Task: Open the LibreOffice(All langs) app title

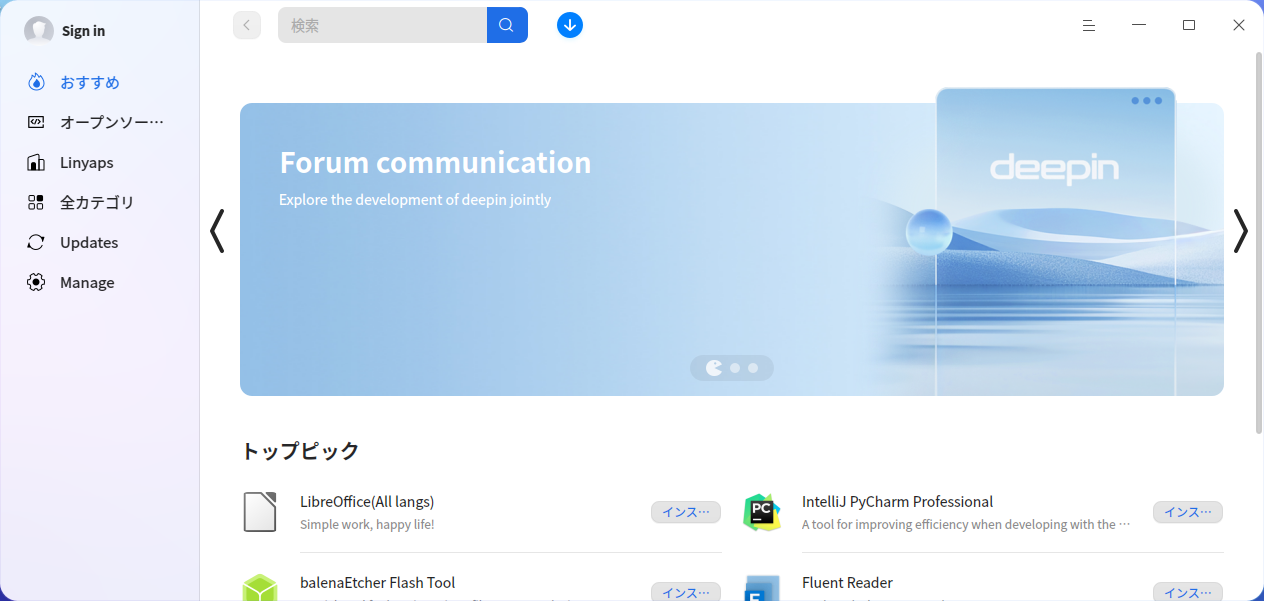Action: point(367,502)
